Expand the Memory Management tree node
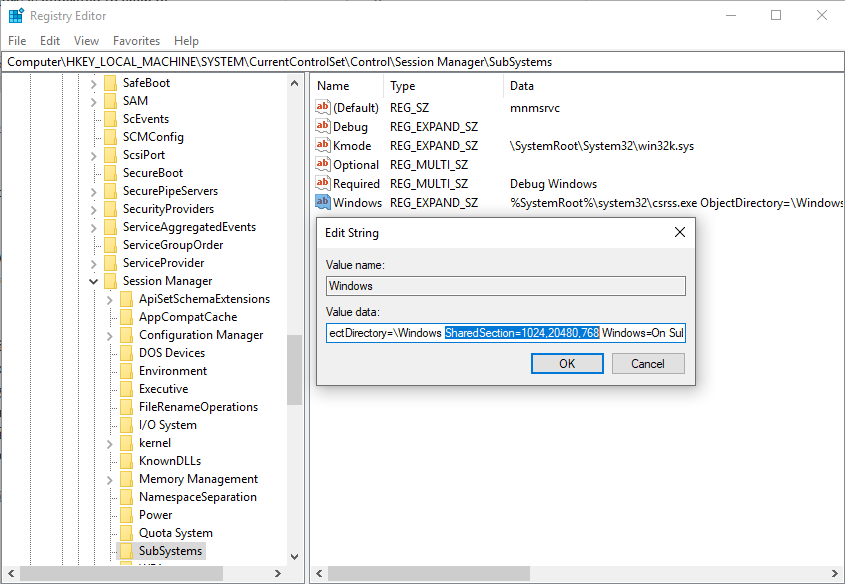 tap(109, 479)
